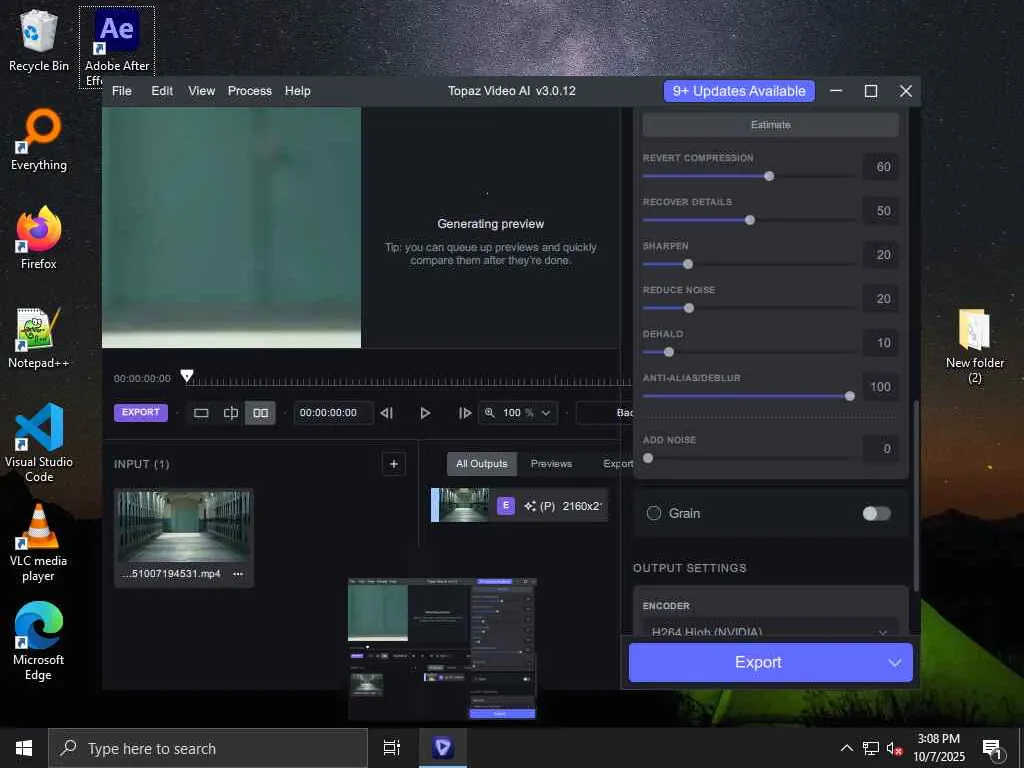Image resolution: width=1024 pixels, height=768 pixels.
Task: Click the Dehalo slider handle
Action: [669, 353]
